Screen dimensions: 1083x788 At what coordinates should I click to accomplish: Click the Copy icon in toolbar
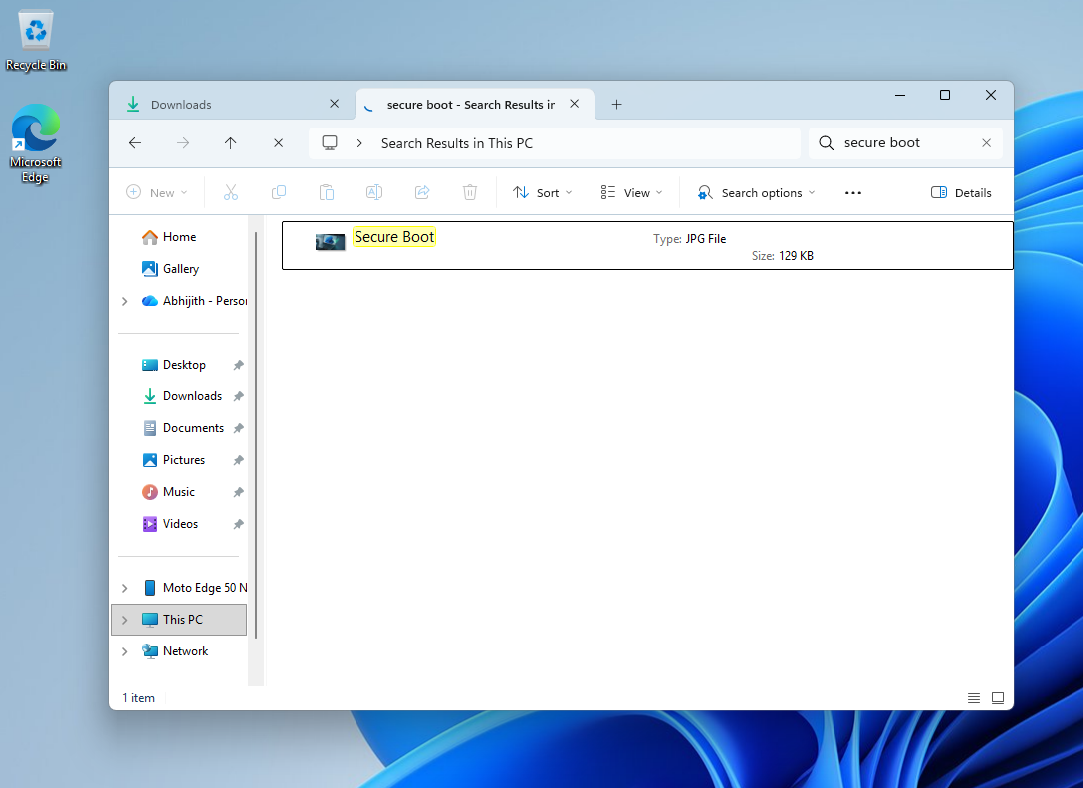[279, 192]
